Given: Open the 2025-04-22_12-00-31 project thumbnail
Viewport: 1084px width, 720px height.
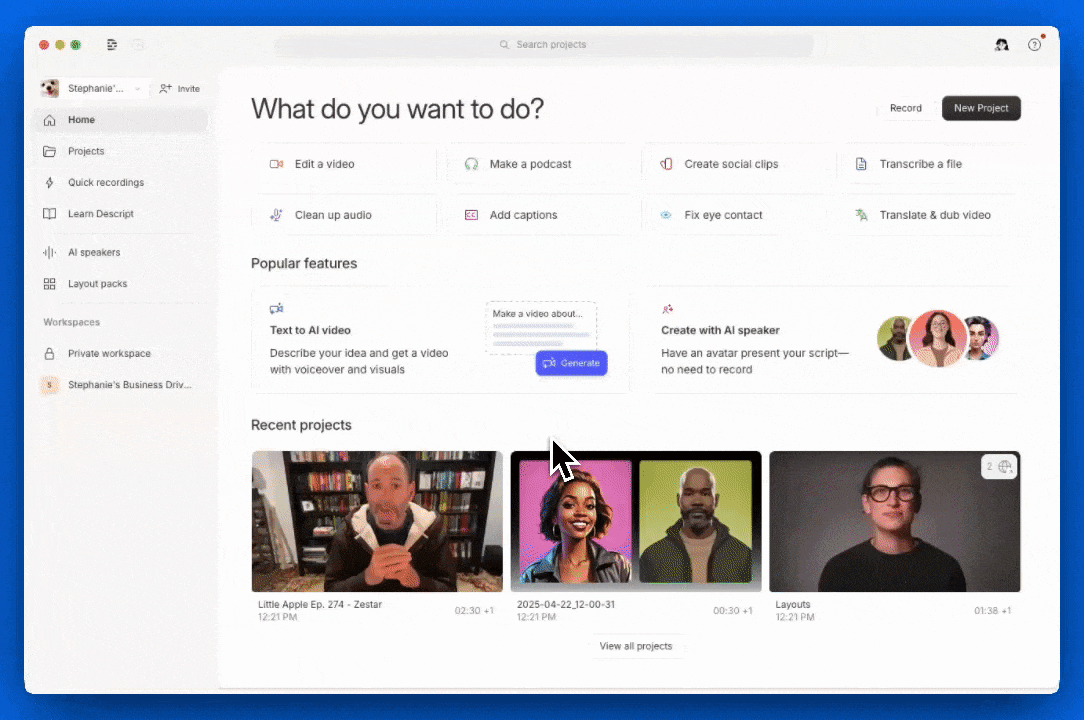Looking at the screenshot, I should tap(636, 521).
